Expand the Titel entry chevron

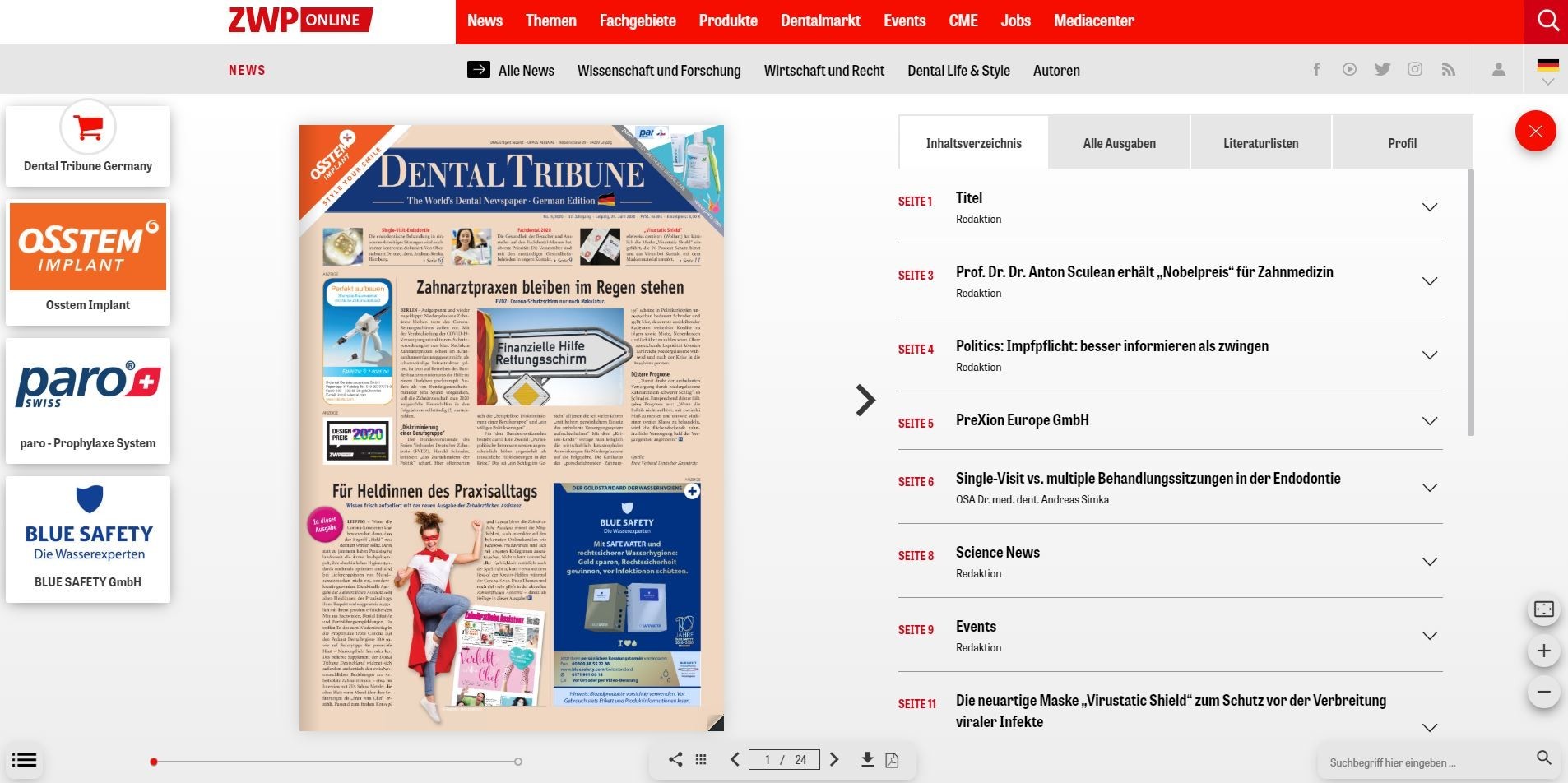[1430, 207]
